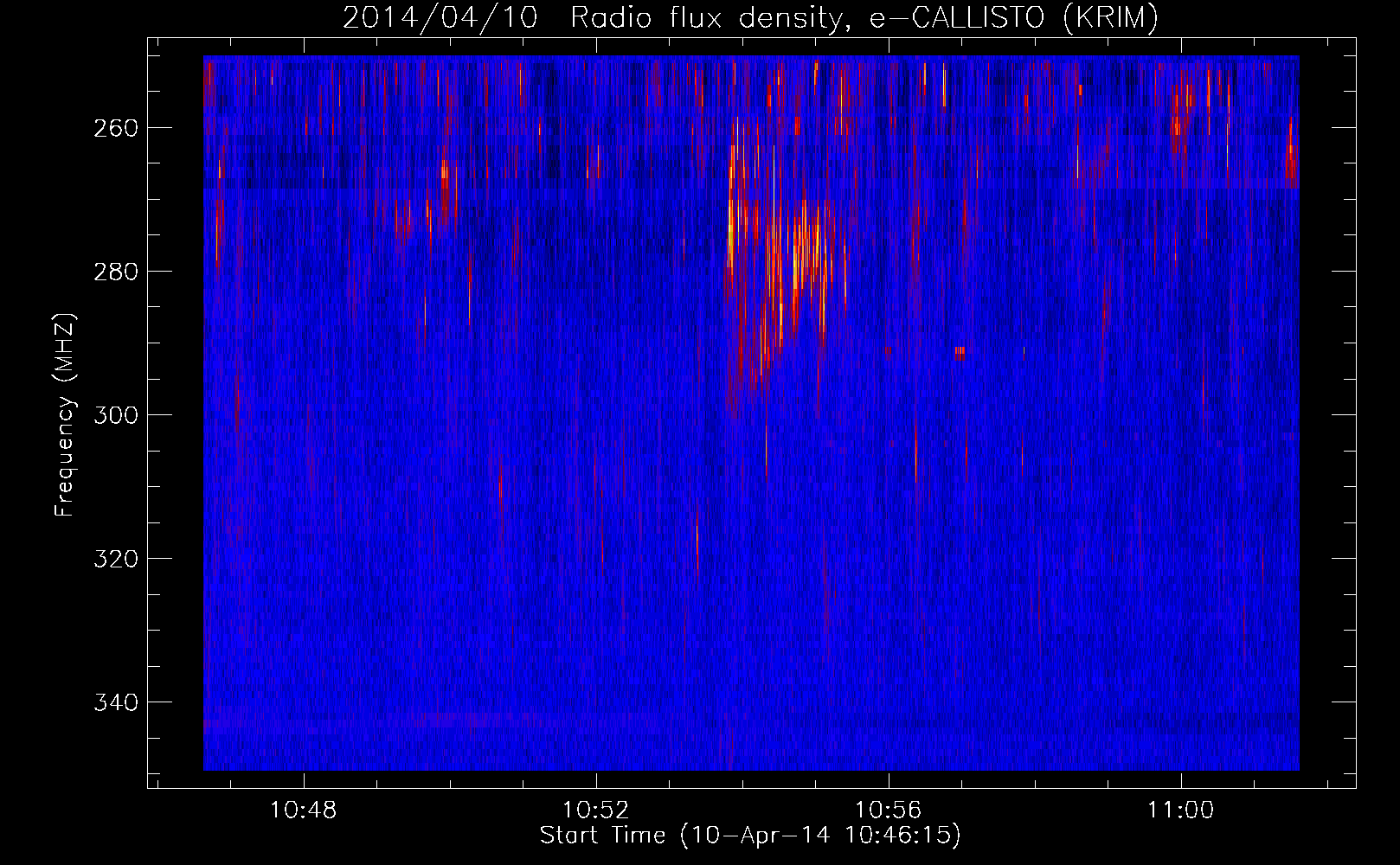Click the 10:48 time tick label
1400x865 pixels.
(303, 811)
